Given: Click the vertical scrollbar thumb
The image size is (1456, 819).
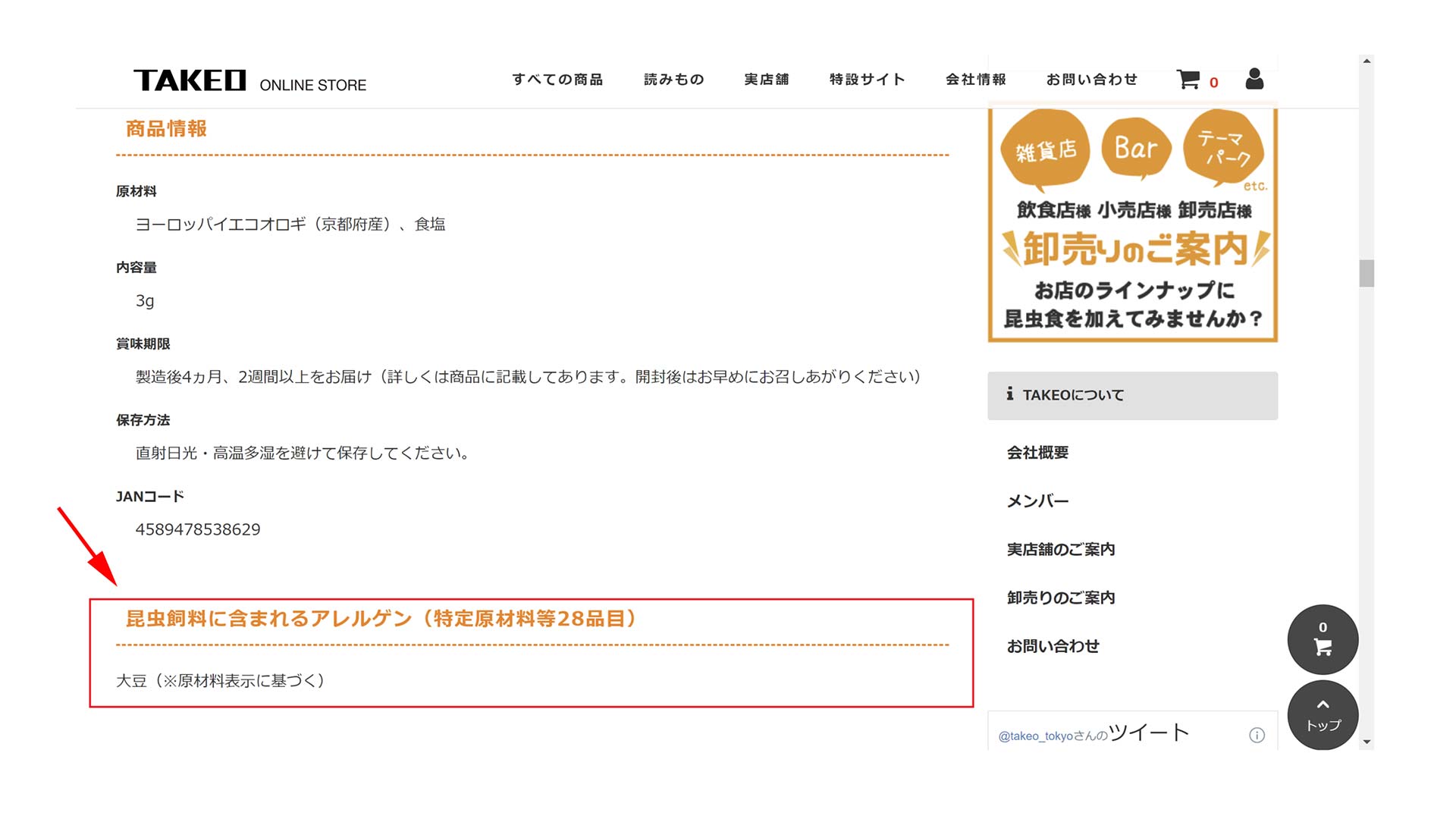Looking at the screenshot, I should pos(1367,274).
